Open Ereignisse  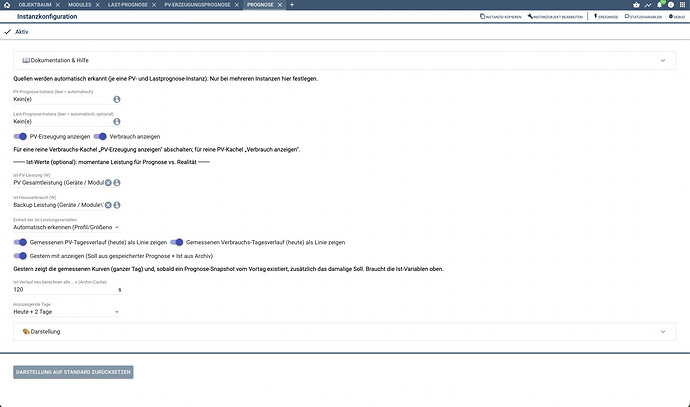606,16
